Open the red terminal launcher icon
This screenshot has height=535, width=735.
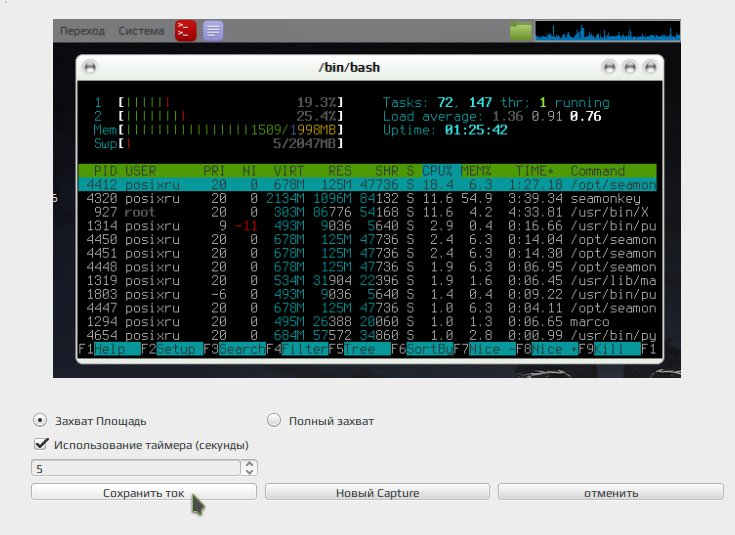click(185, 31)
